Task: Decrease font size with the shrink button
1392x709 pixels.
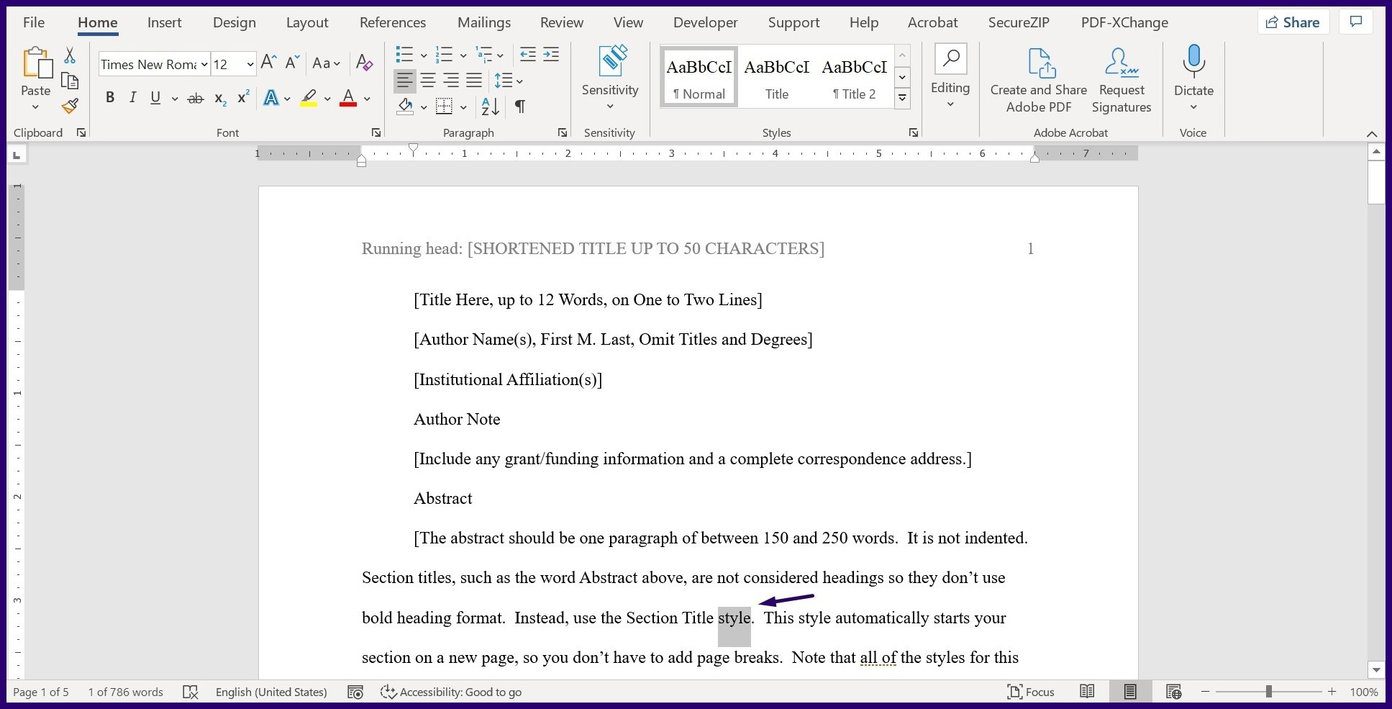Action: (292, 63)
